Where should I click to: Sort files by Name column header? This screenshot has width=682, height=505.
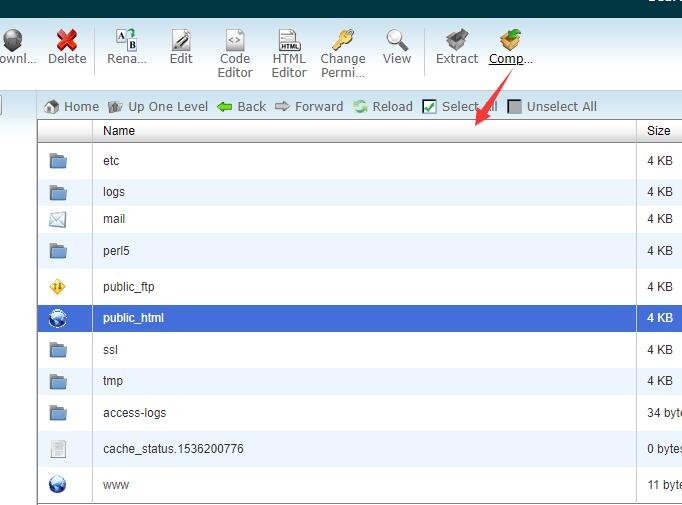coord(119,131)
